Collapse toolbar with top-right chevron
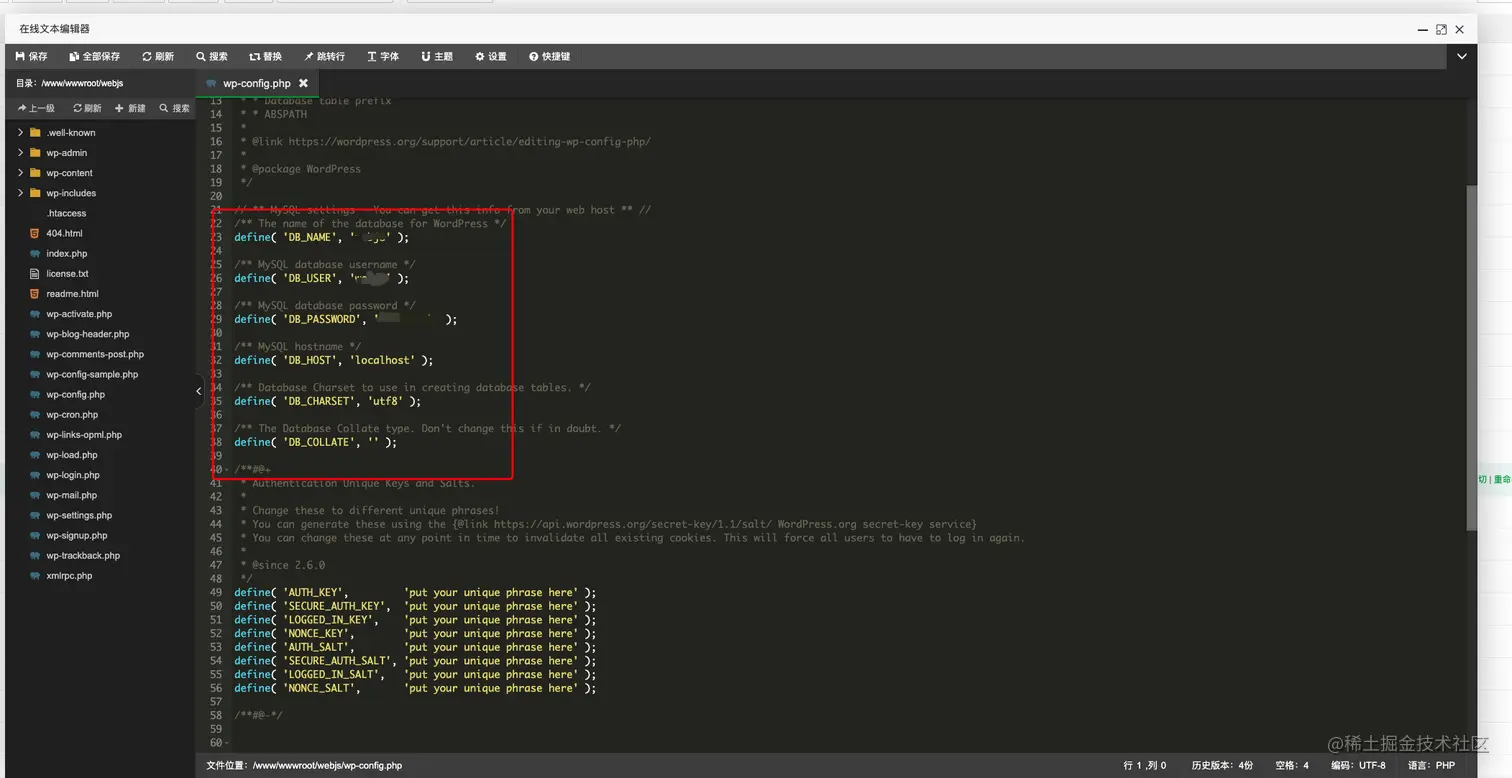 point(1462,57)
